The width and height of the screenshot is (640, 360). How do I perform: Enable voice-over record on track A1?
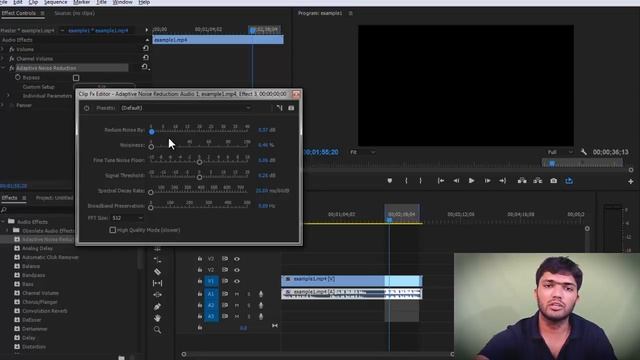coord(261,294)
